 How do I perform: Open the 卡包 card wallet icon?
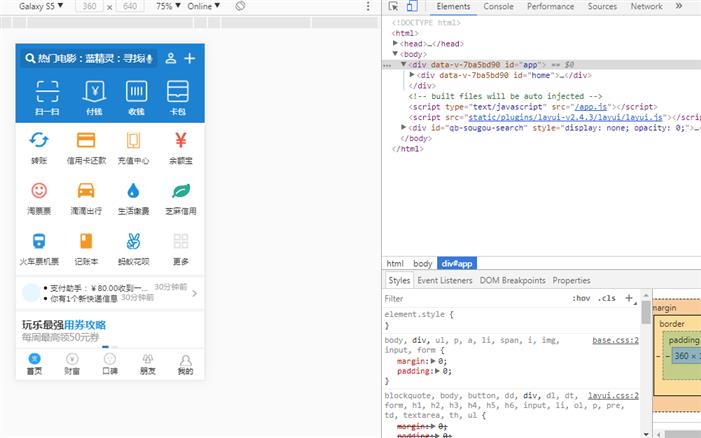pyautogui.click(x=178, y=92)
